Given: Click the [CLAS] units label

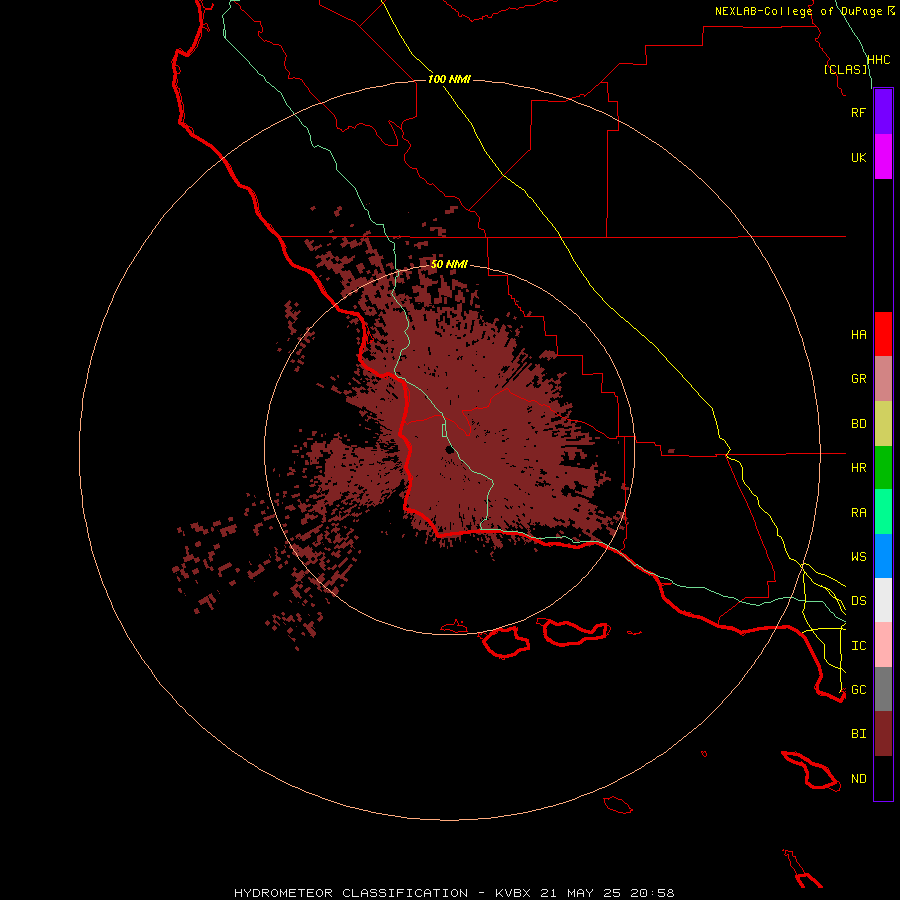Looking at the screenshot, I should tap(845, 69).
